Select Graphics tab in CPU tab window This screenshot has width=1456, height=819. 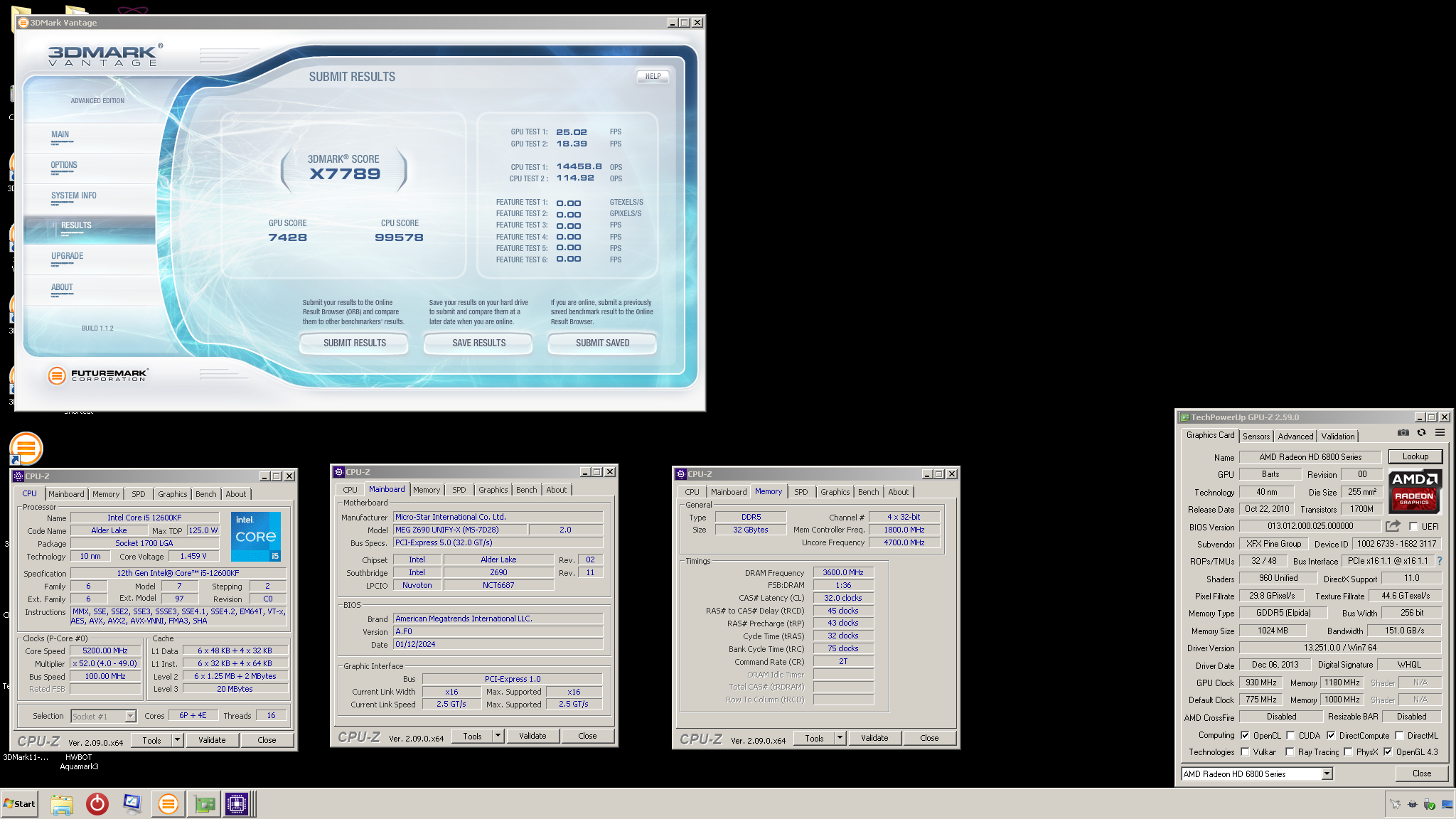click(173, 494)
